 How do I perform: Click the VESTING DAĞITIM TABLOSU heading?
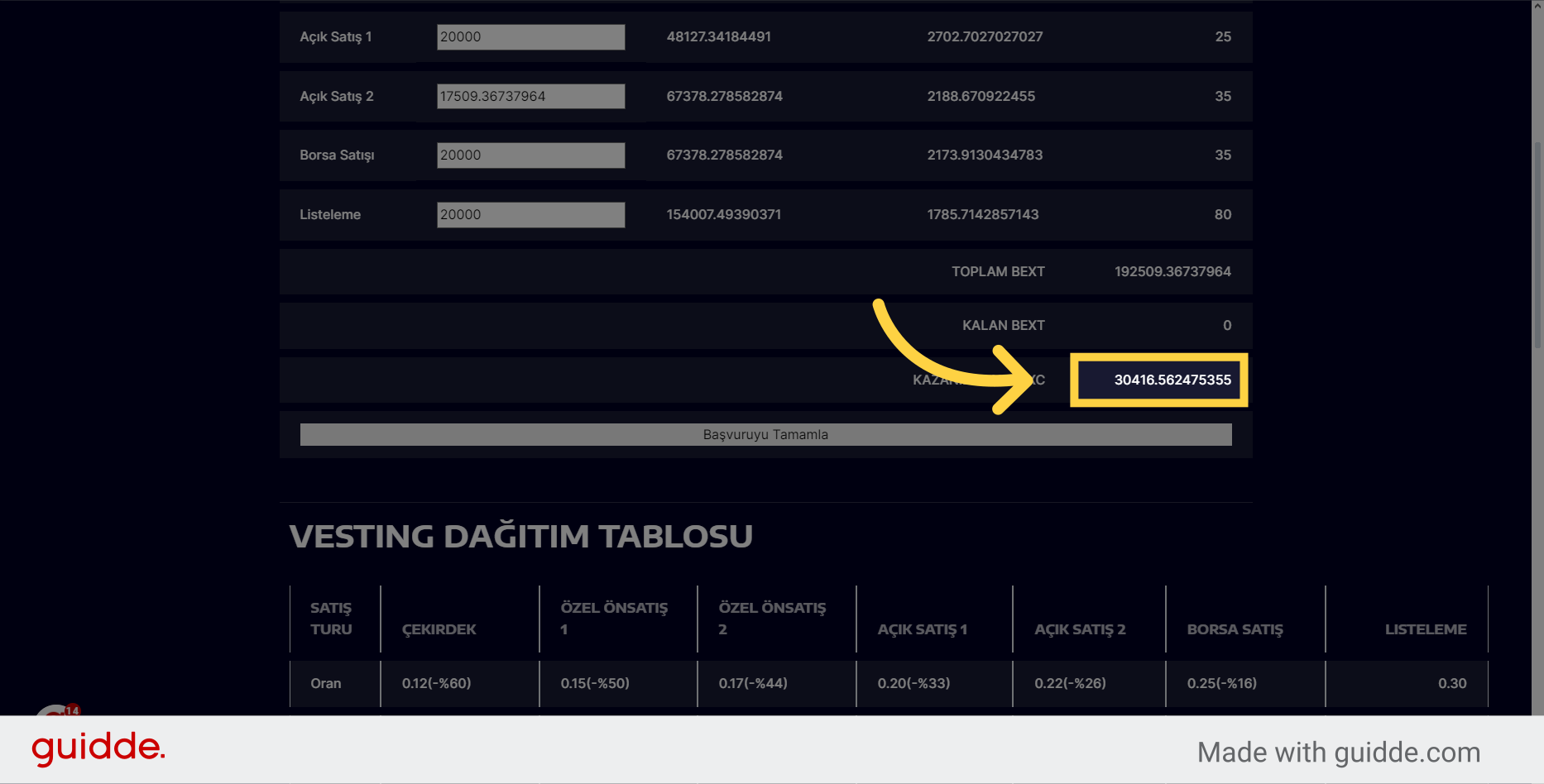(x=520, y=536)
